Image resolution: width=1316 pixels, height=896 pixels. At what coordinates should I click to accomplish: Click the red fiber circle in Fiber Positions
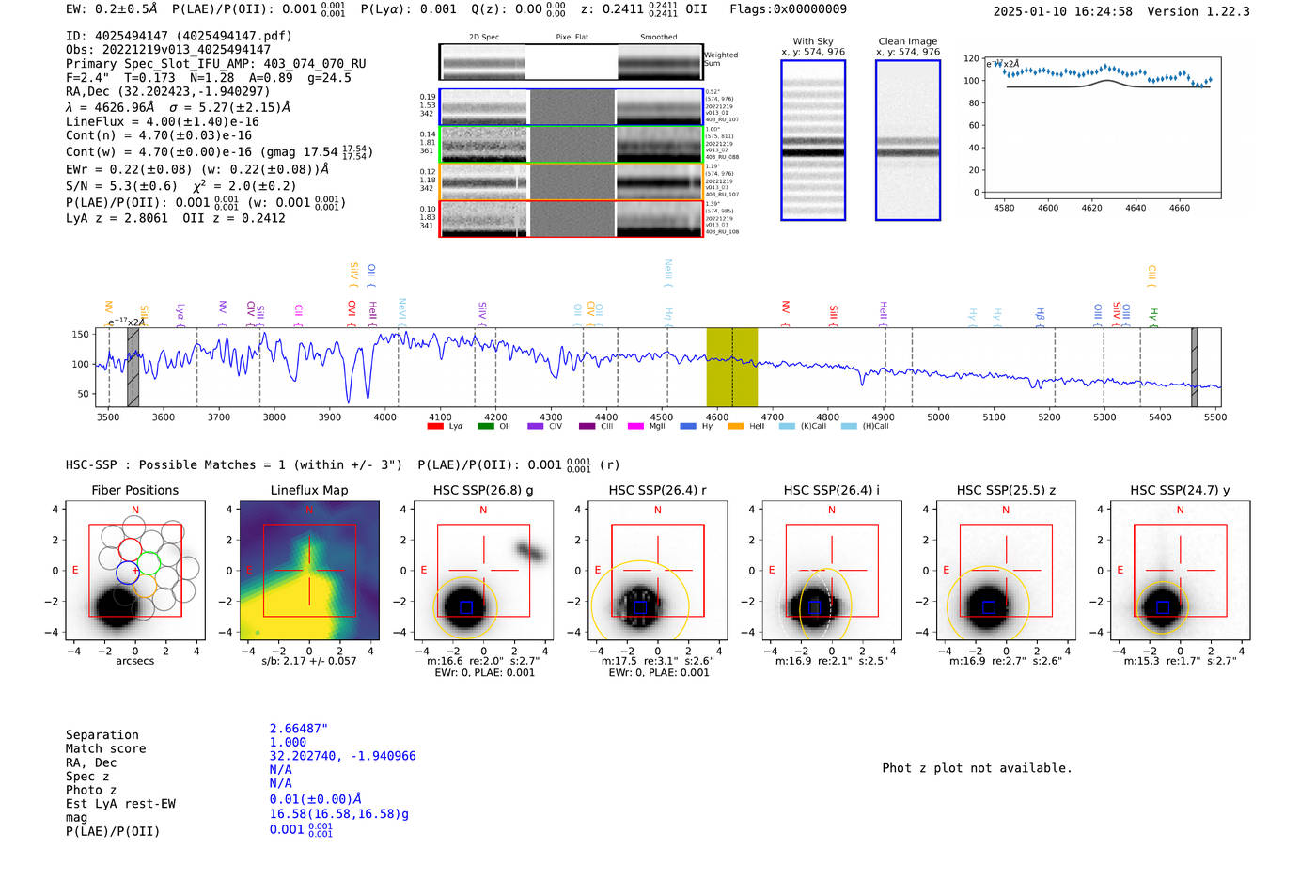coord(130,549)
